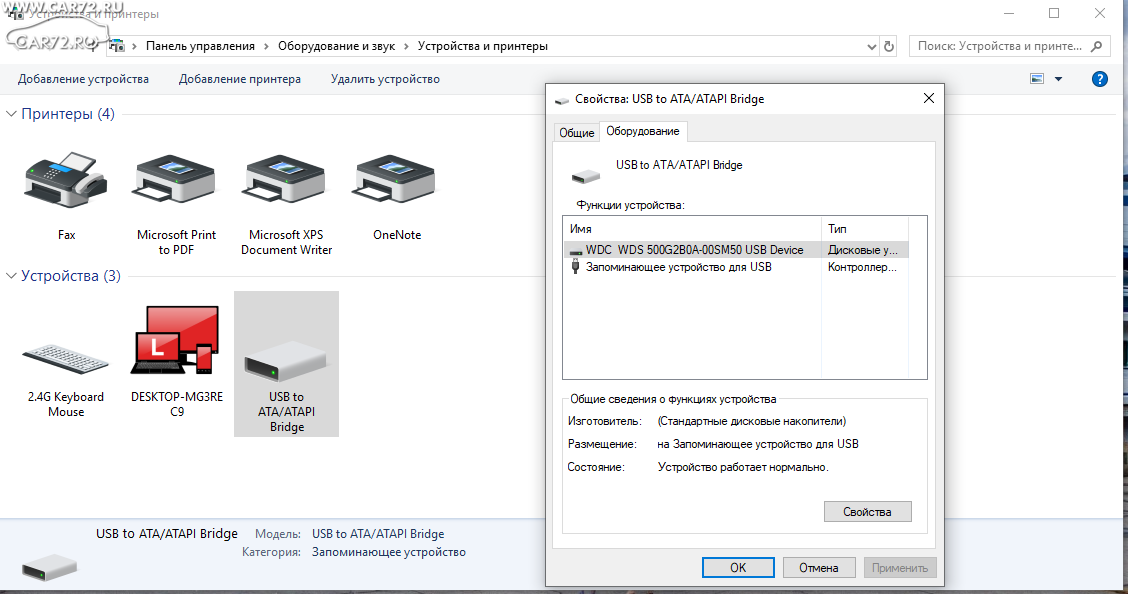The width and height of the screenshot is (1128, 594).
Task: Click Панель управления in the breadcrumb
Action: [x=200, y=46]
